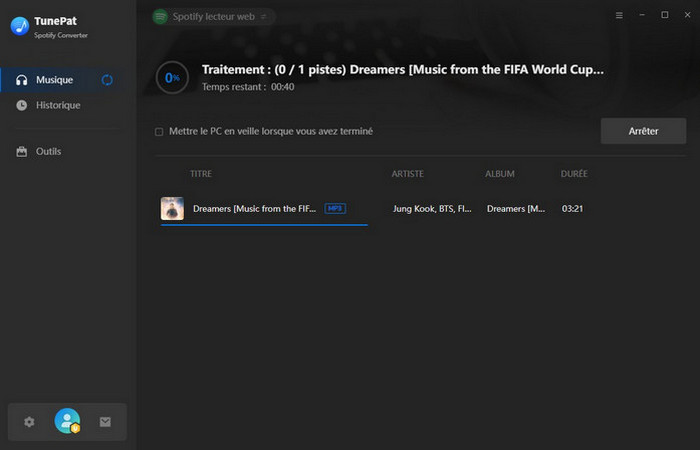Open the mail feedback icon
This screenshot has width=700, height=450.
pos(105,422)
